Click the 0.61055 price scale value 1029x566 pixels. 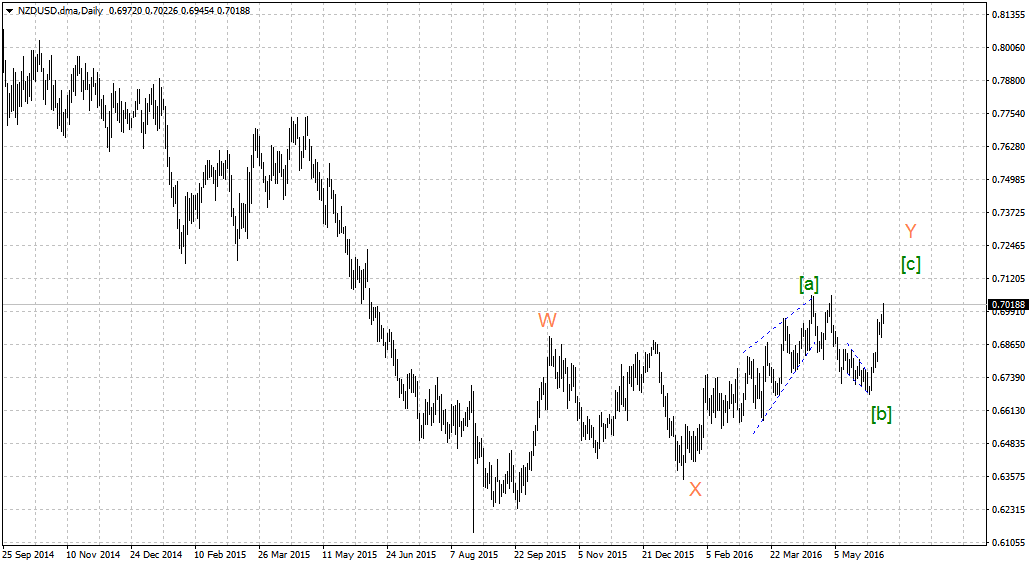[1009, 542]
